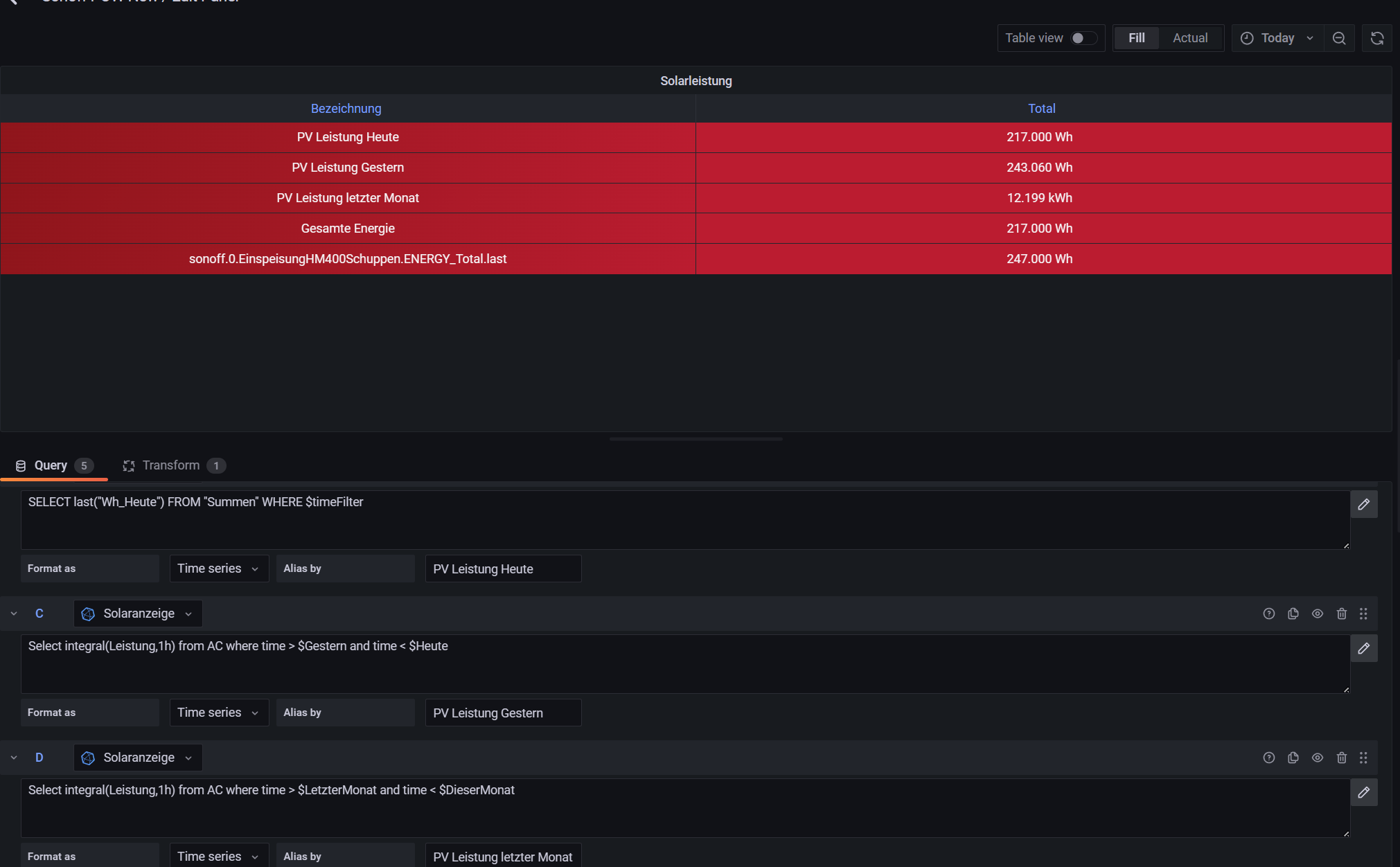Image resolution: width=1400 pixels, height=867 pixels.
Task: Select the PV Leistung Gestern table cell
Action: click(x=348, y=168)
